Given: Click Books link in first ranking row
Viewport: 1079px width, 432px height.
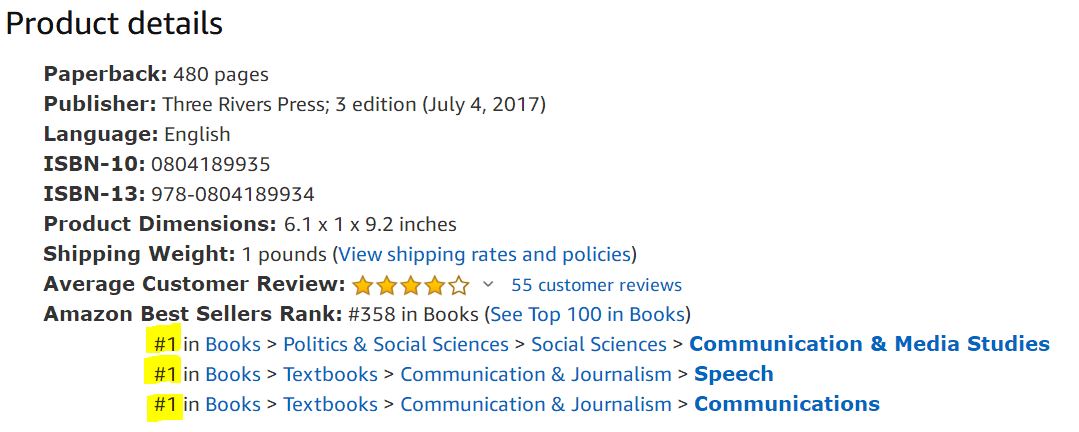Looking at the screenshot, I should coord(232,344).
